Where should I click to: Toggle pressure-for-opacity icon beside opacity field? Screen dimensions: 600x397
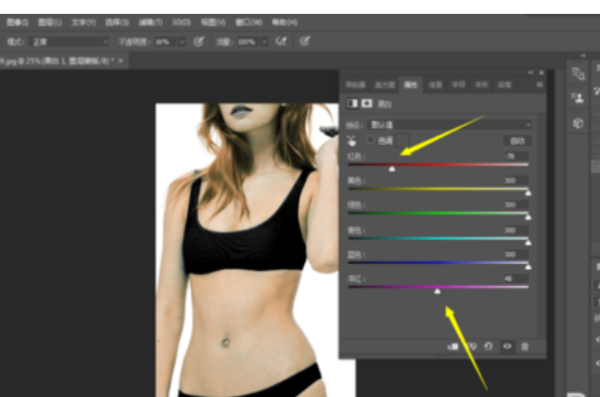(199, 41)
